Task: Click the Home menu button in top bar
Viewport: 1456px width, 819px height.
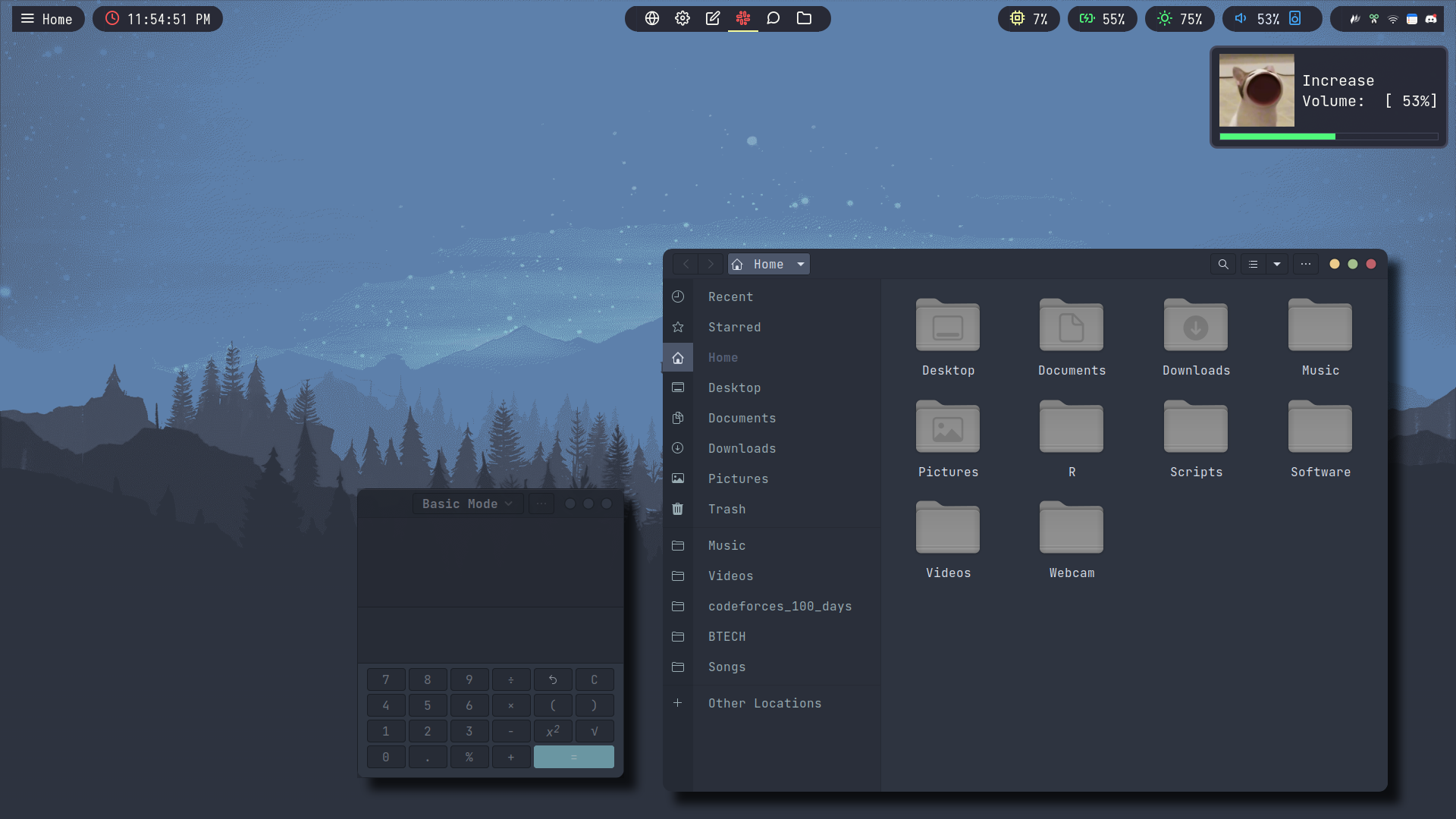Action: click(x=47, y=19)
